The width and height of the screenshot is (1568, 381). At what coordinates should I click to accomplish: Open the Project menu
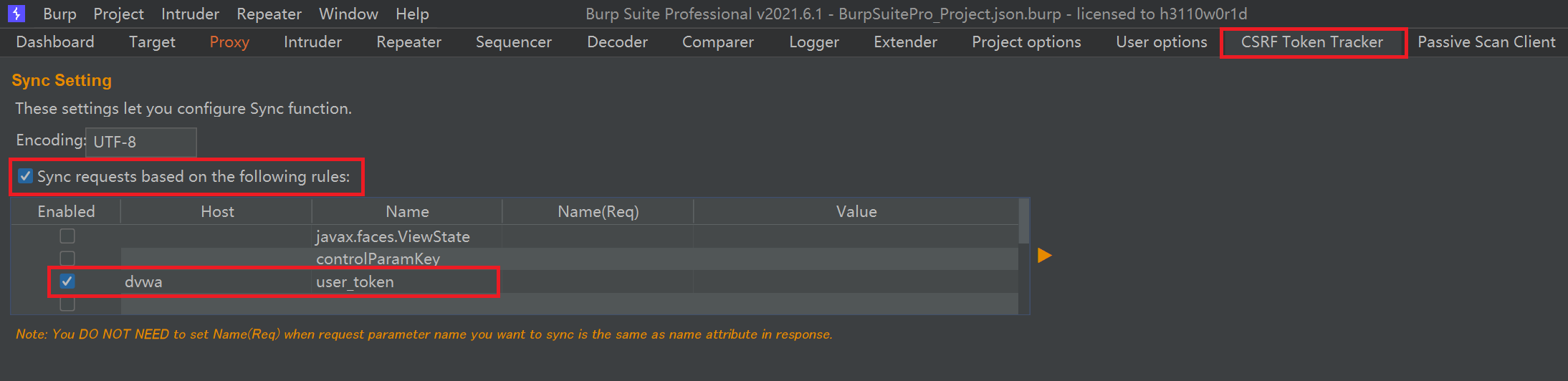pos(118,14)
